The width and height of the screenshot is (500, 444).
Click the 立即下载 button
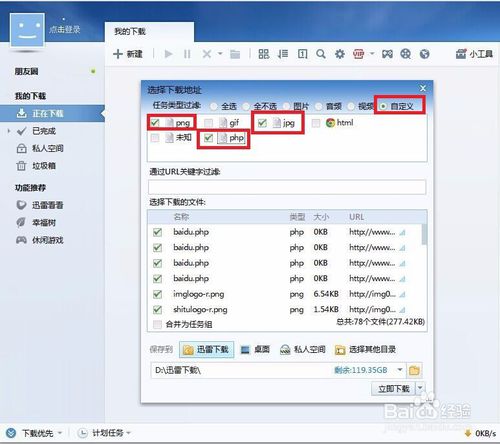394,388
